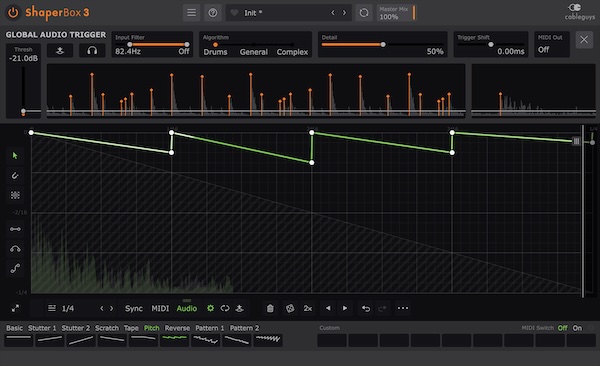Load the wave thumbnail under Pattern 1
Image resolution: width=600 pixels, height=366 pixels.
coord(205,340)
